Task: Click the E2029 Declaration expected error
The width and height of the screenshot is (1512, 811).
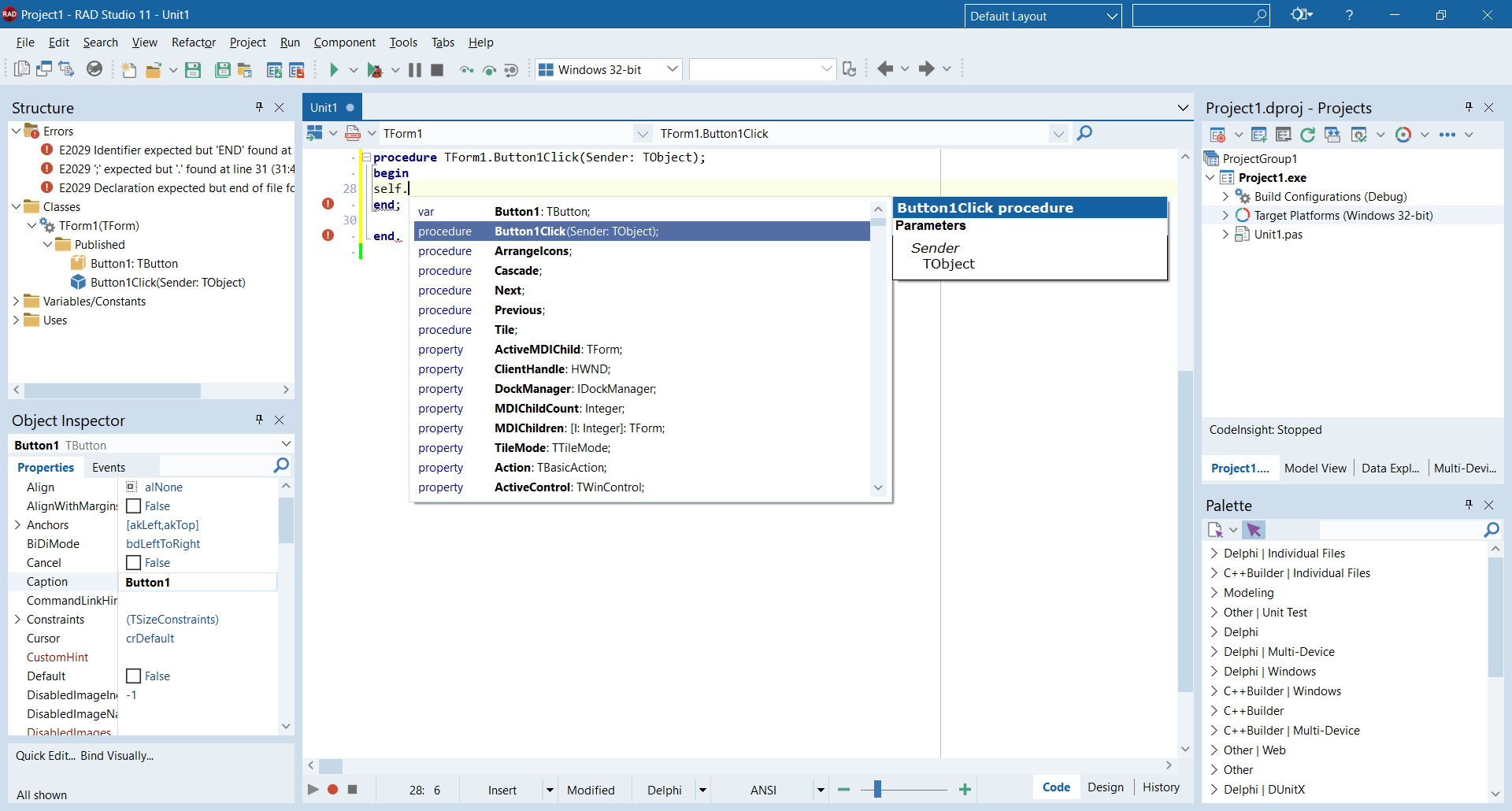Action: pos(167,188)
